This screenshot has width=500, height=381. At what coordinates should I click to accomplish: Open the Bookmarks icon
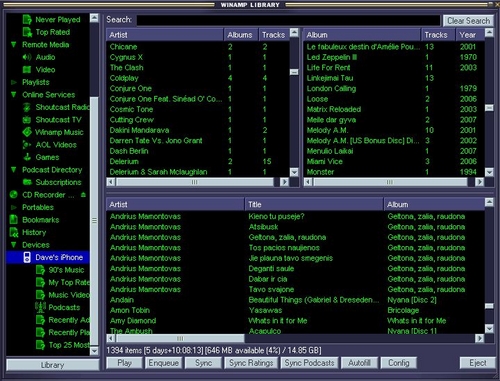[14, 220]
